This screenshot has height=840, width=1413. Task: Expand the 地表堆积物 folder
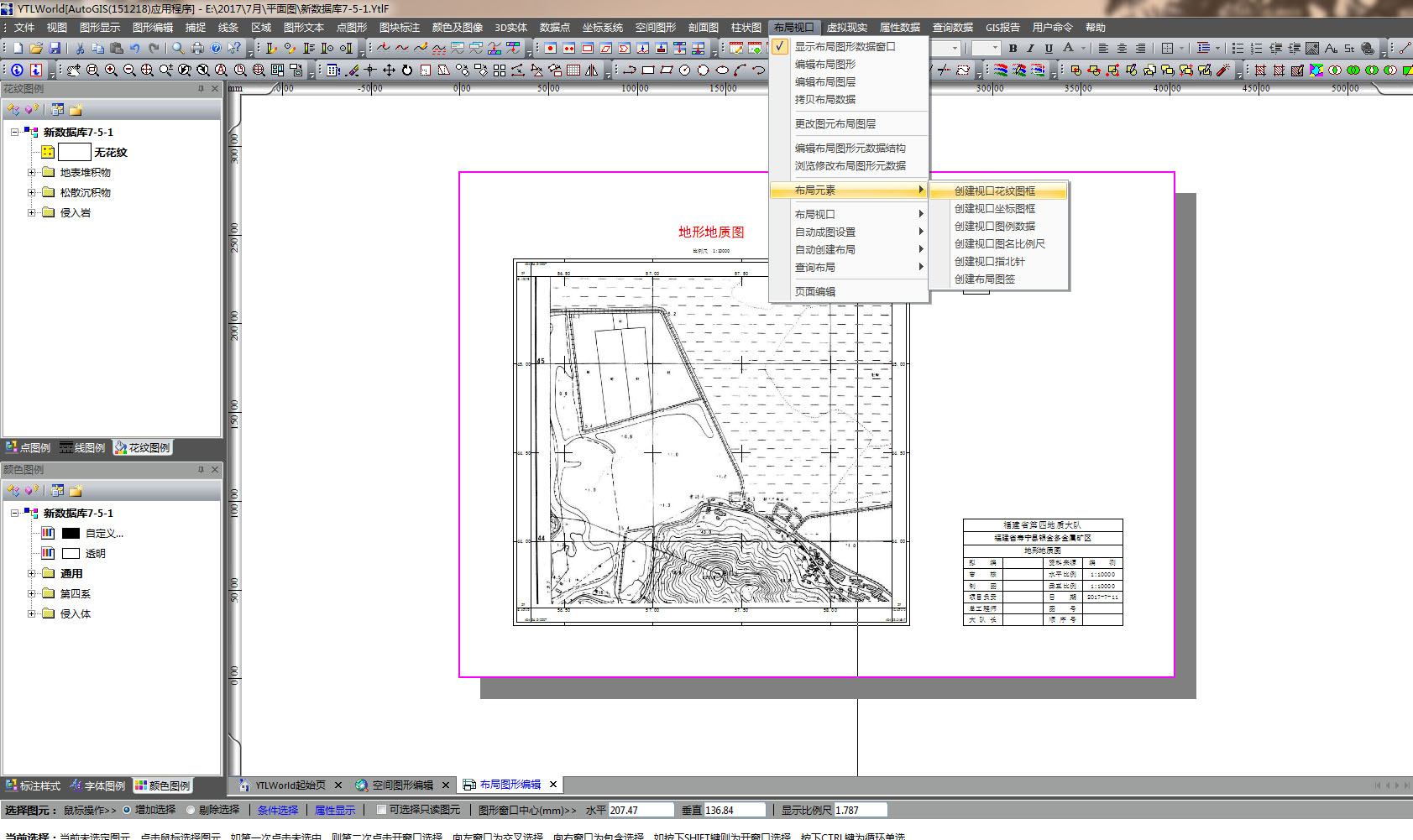point(32,173)
